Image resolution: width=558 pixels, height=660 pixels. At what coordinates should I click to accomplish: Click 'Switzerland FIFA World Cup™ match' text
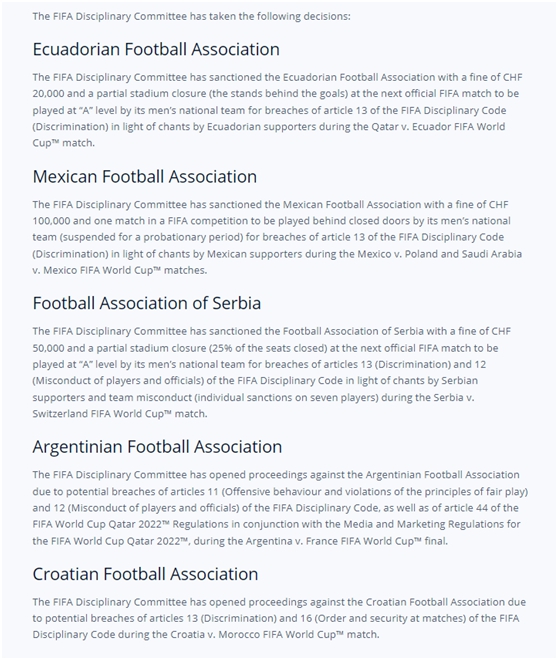click(120, 414)
